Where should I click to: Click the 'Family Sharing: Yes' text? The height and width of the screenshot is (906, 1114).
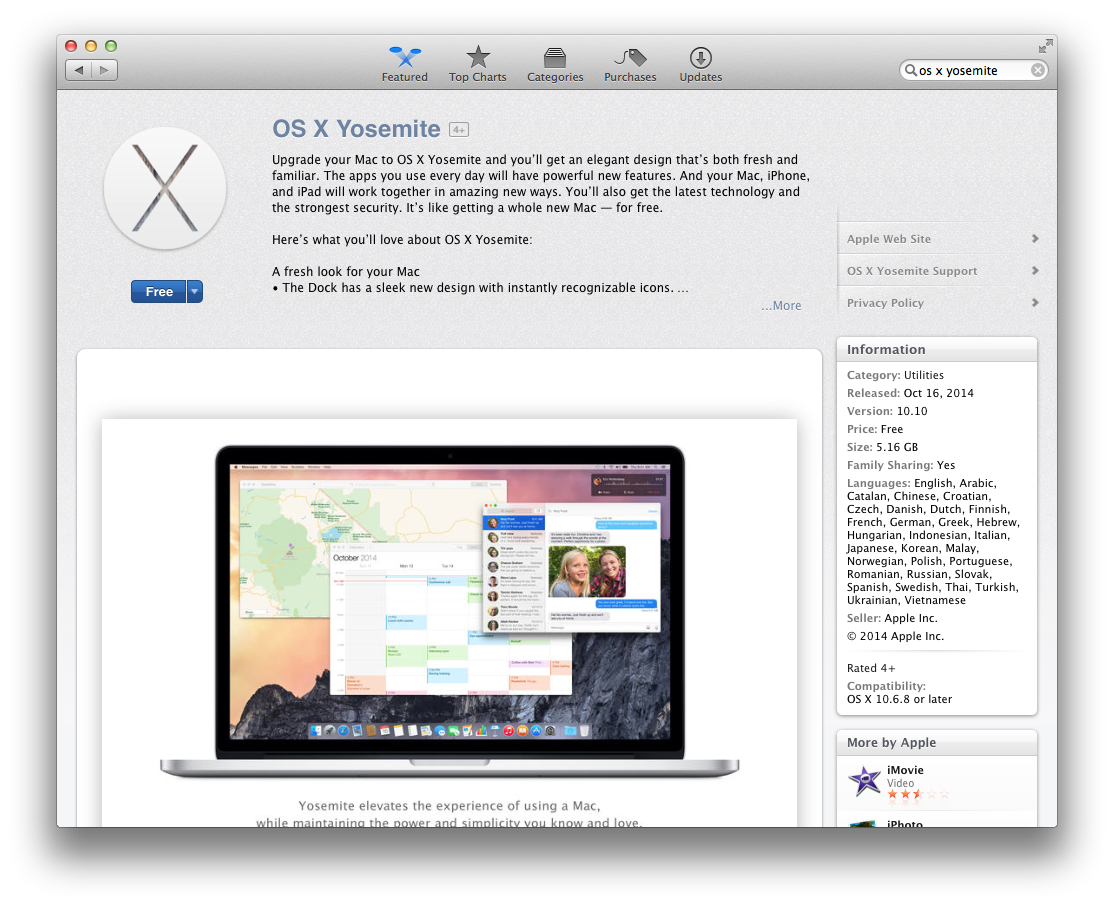click(x=901, y=465)
